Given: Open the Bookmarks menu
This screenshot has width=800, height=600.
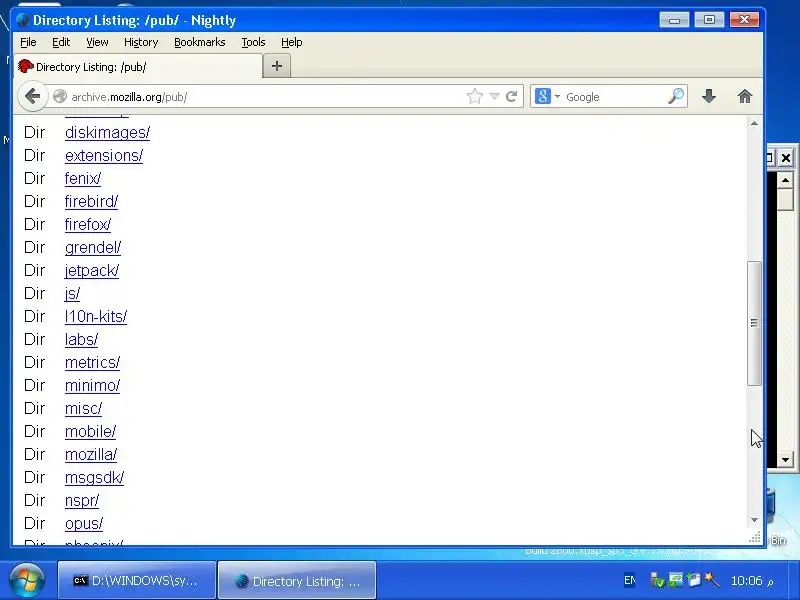Looking at the screenshot, I should coord(199,42).
